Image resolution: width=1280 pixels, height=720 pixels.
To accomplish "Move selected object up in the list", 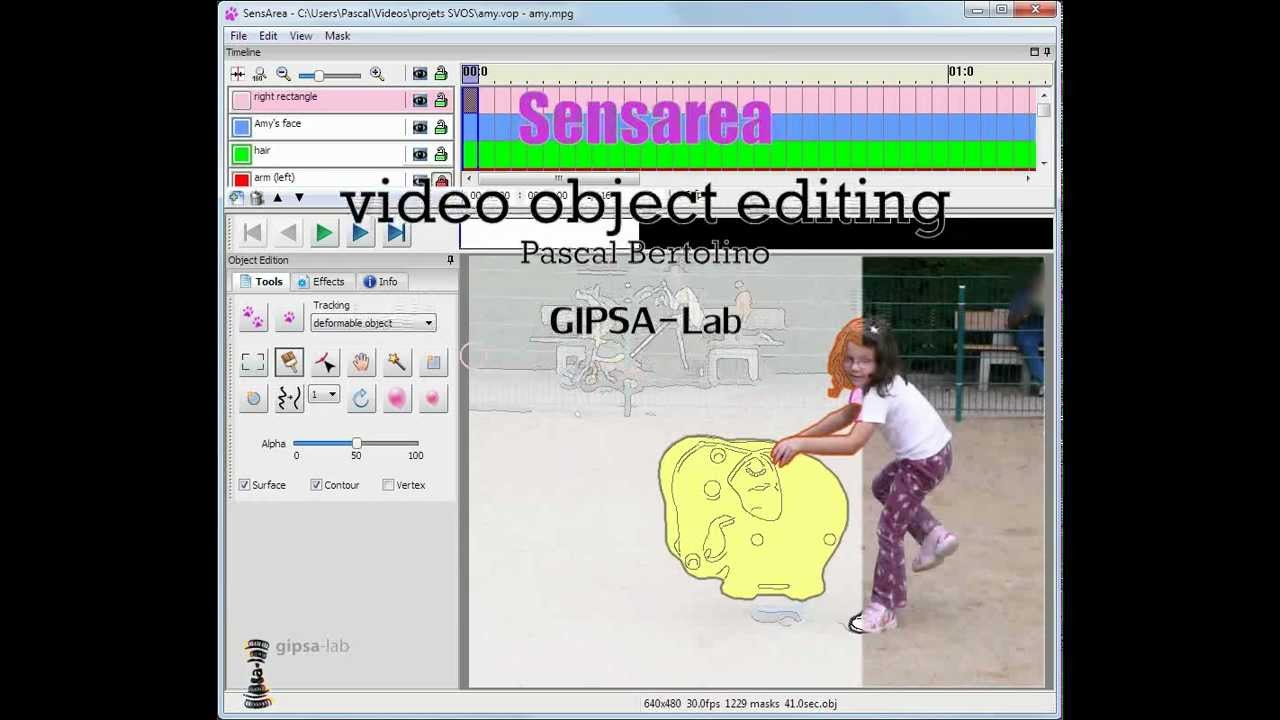I will (x=278, y=198).
